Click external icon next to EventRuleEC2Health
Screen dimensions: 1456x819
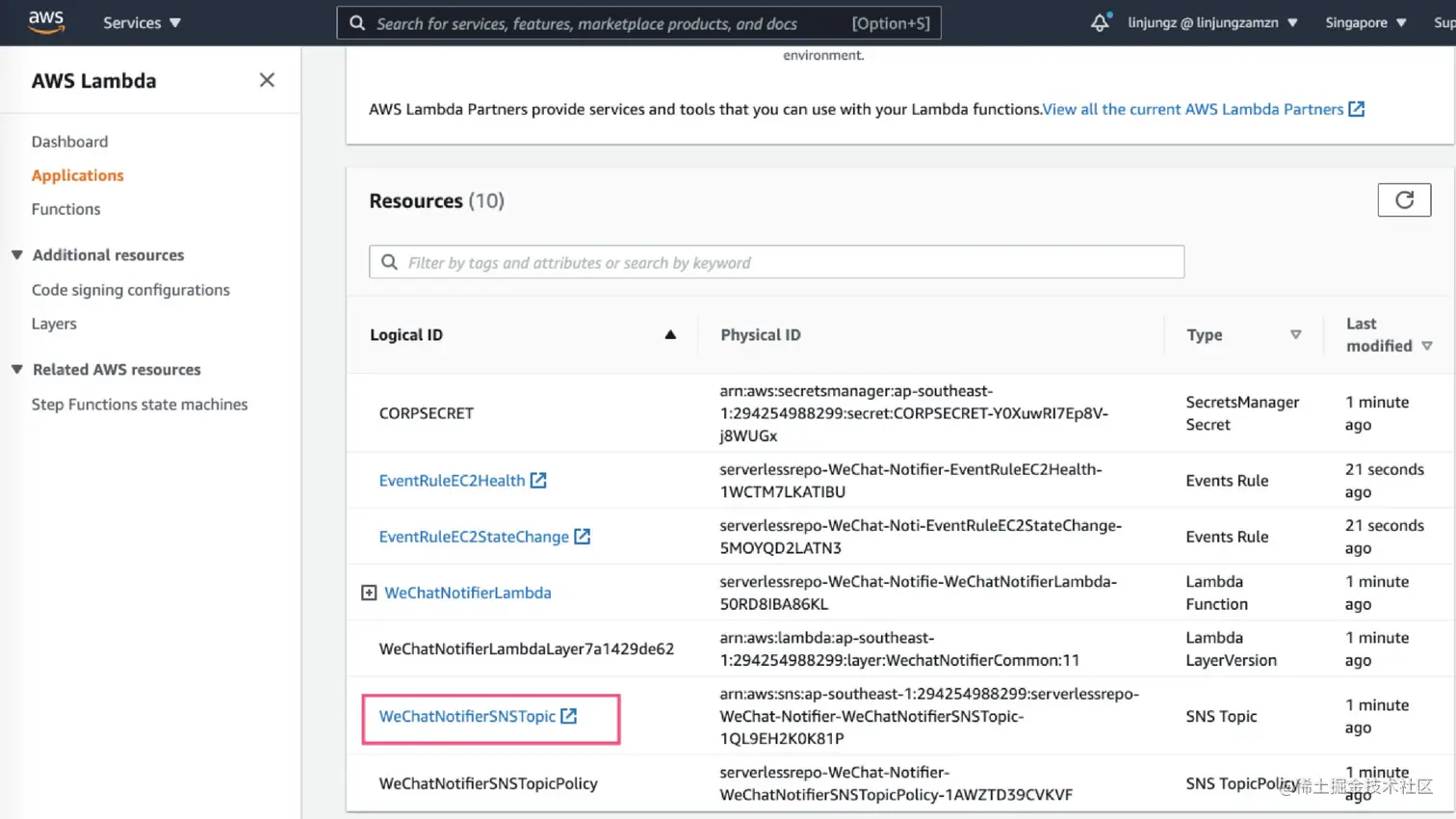tap(538, 480)
